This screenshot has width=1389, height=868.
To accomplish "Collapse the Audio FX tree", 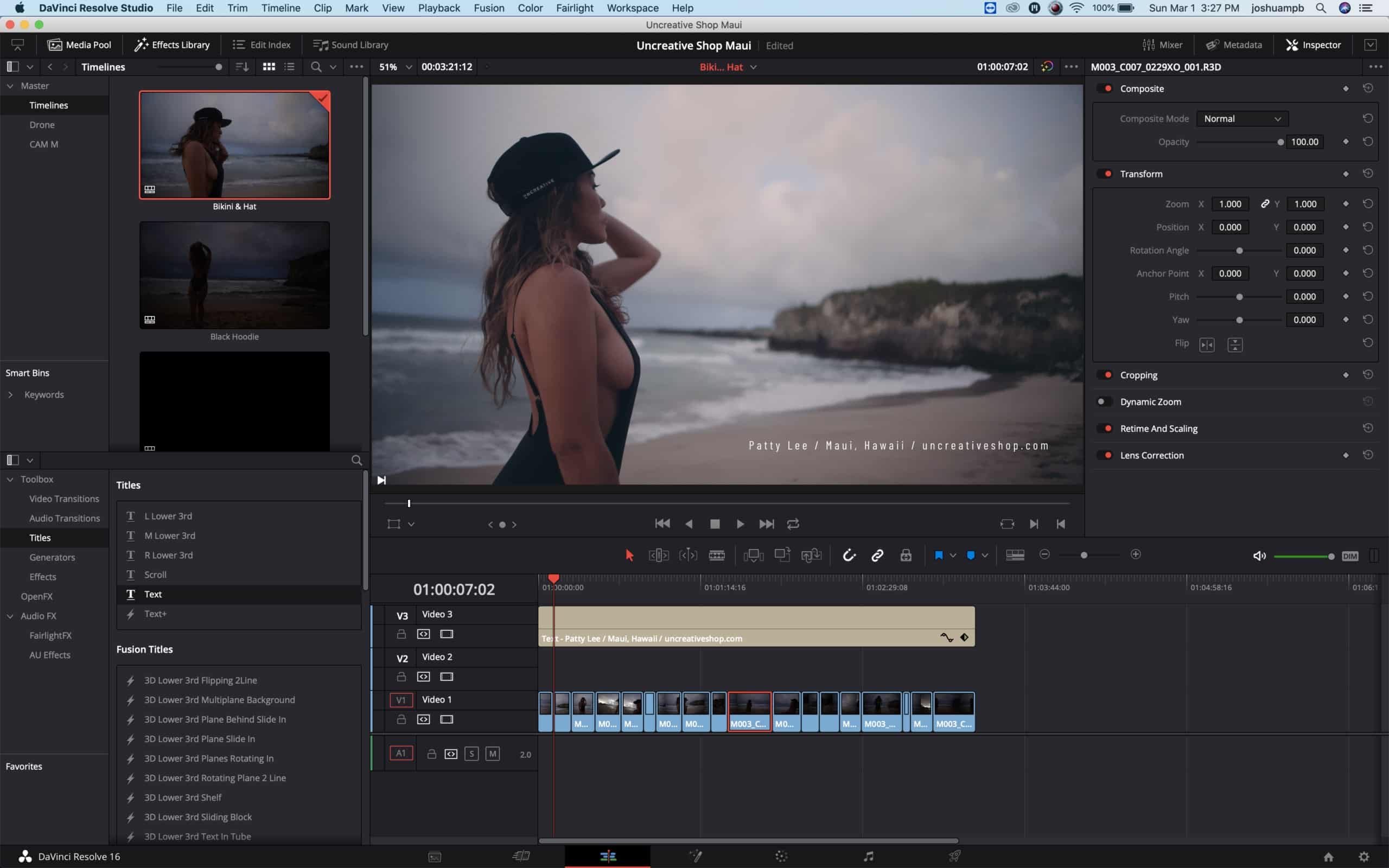I will point(10,615).
